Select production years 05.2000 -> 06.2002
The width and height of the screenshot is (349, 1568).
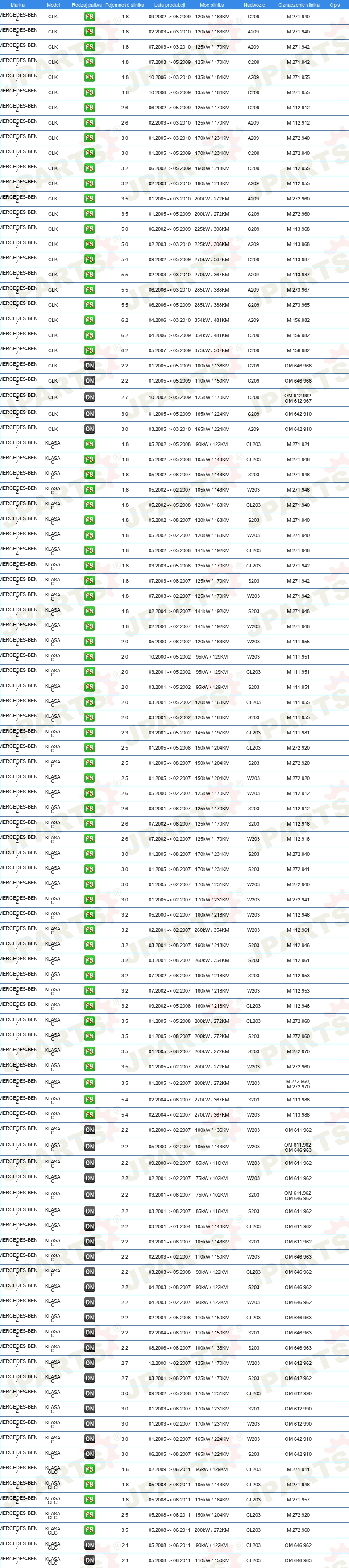(x=170, y=642)
